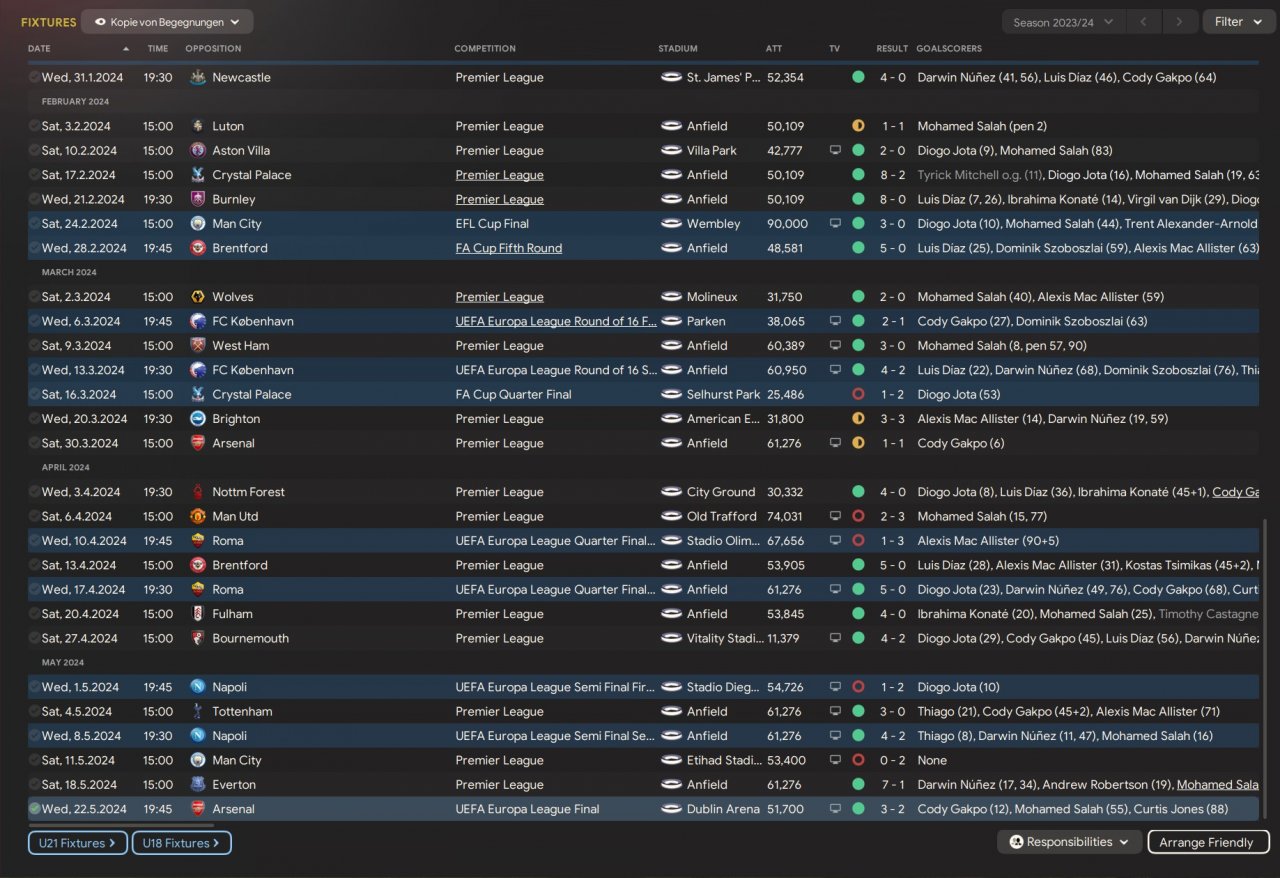Click the 7 - 1 result against Everton
The image size is (1280, 878).
point(893,785)
